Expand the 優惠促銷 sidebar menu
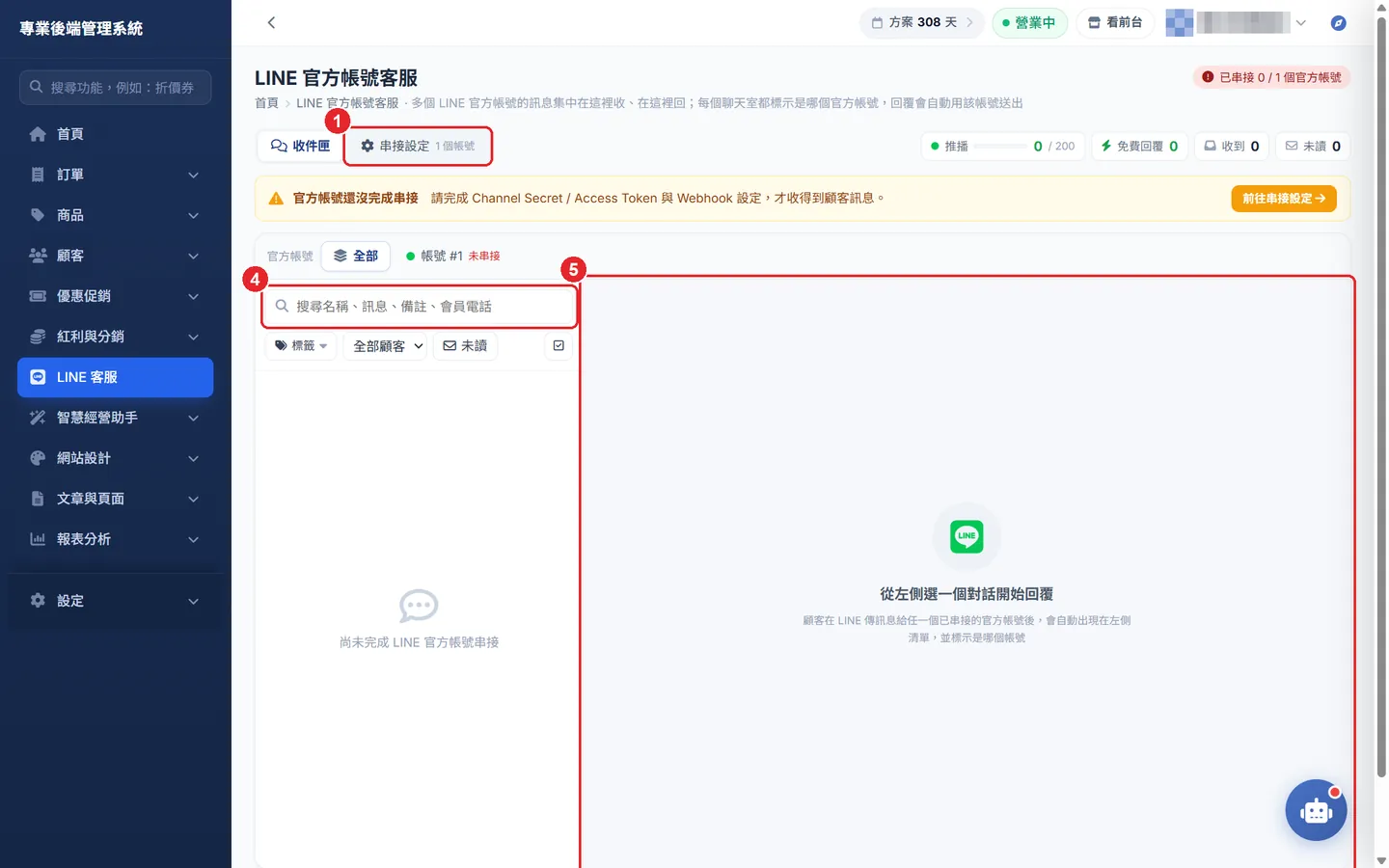This screenshot has height=868, width=1389. click(x=115, y=296)
